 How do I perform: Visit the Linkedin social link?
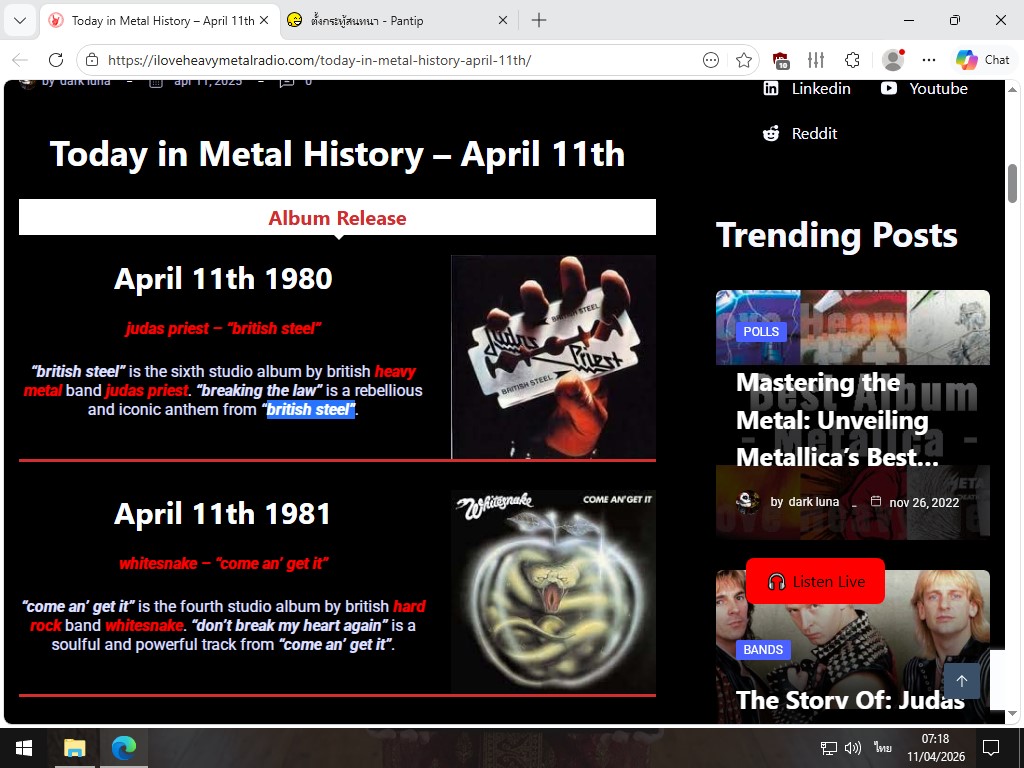807,88
